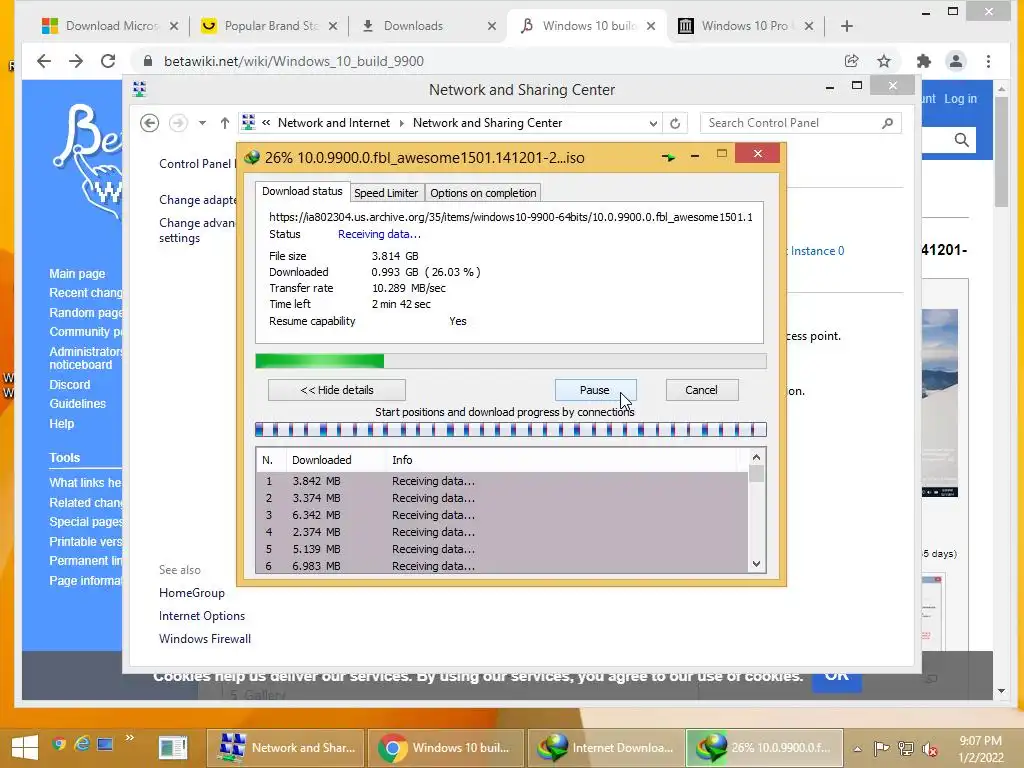This screenshot has width=1024, height=768.
Task: Open the Internet Options link
Action: (202, 615)
